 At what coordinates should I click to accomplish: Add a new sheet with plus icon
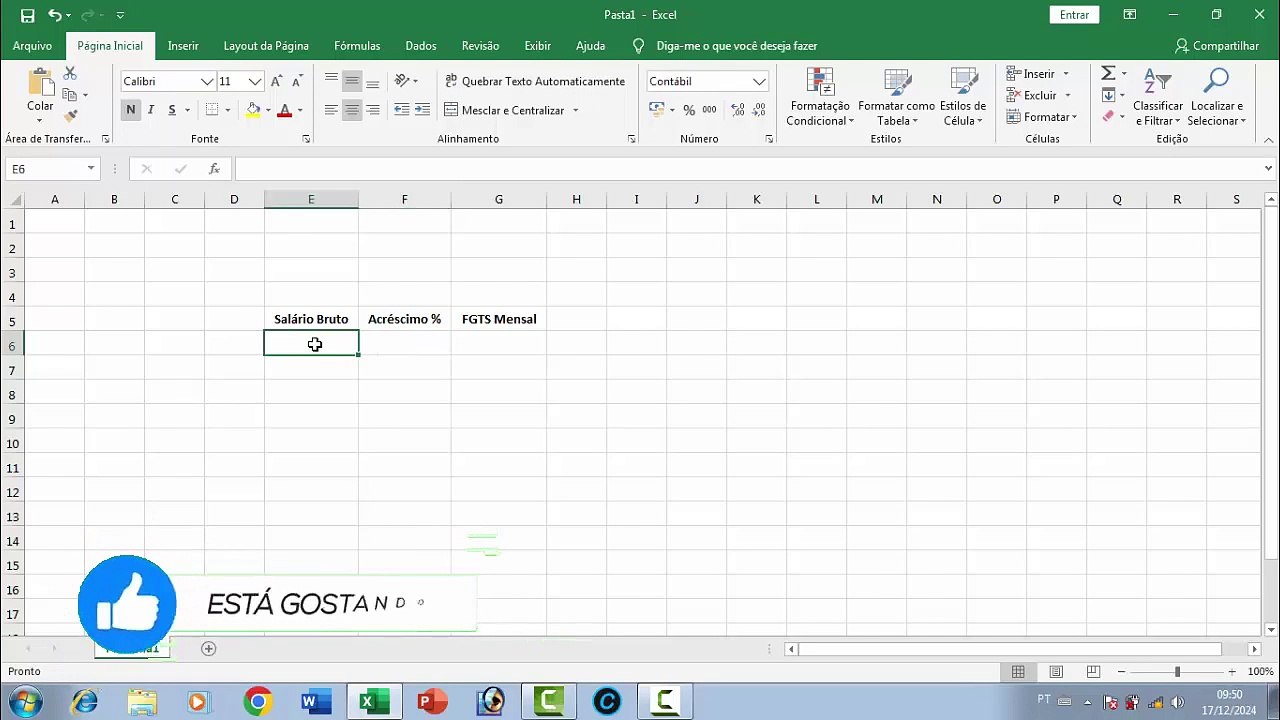coord(208,649)
